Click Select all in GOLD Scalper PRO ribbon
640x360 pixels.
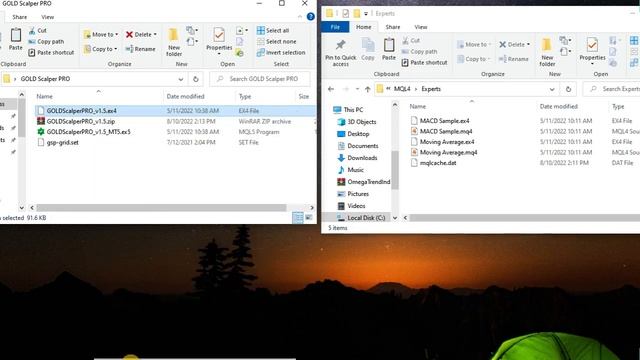[273, 31]
